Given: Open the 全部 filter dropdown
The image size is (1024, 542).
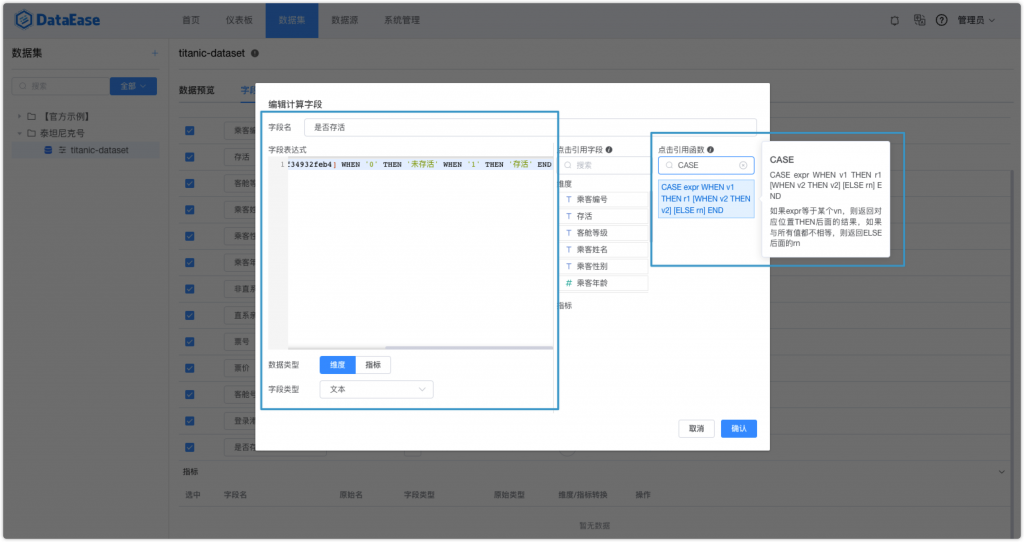Looking at the screenshot, I should pos(133,86).
